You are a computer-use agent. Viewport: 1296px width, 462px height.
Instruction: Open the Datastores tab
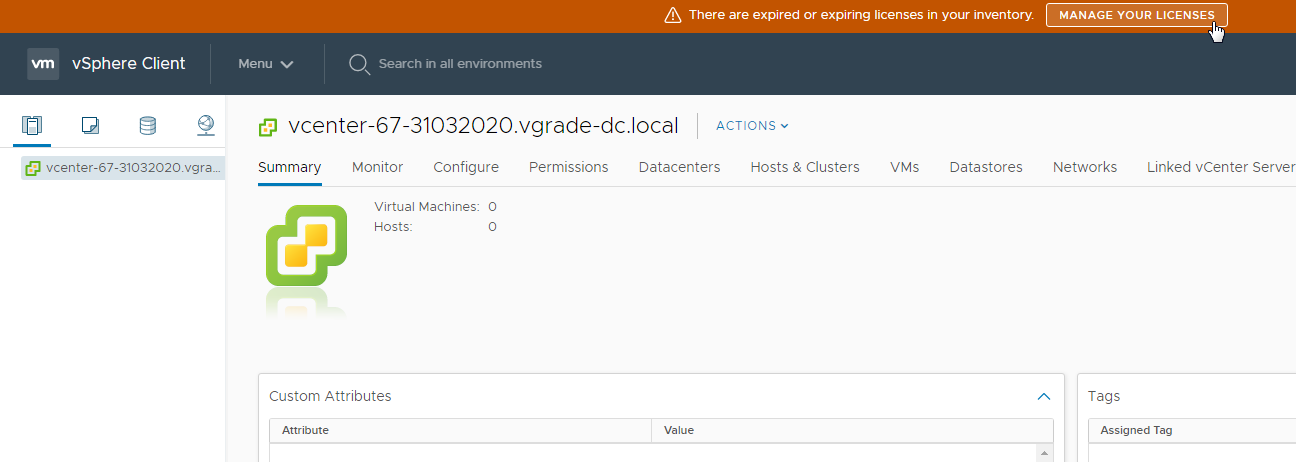[985, 167]
